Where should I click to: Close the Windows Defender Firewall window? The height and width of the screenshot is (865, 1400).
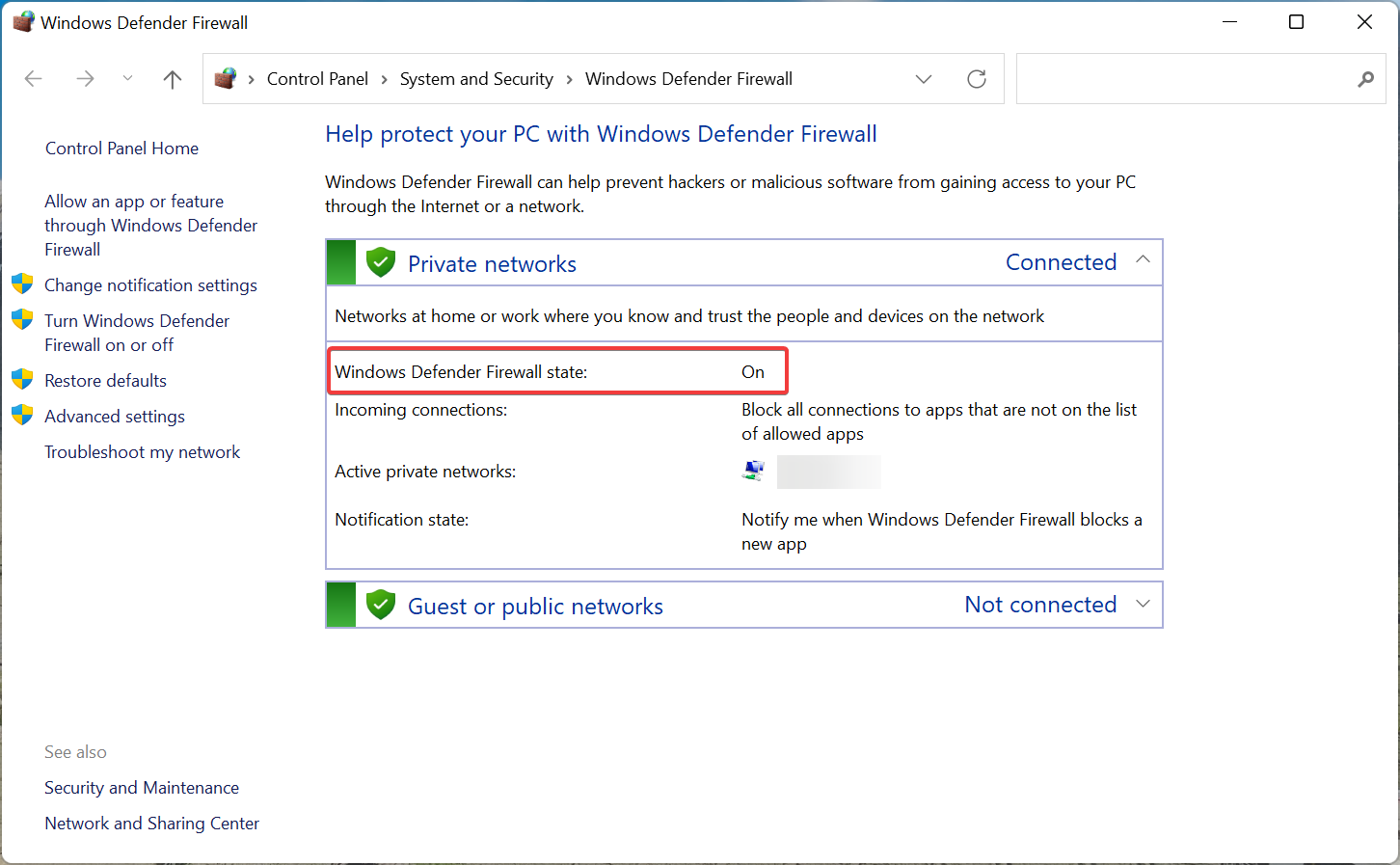click(x=1364, y=22)
